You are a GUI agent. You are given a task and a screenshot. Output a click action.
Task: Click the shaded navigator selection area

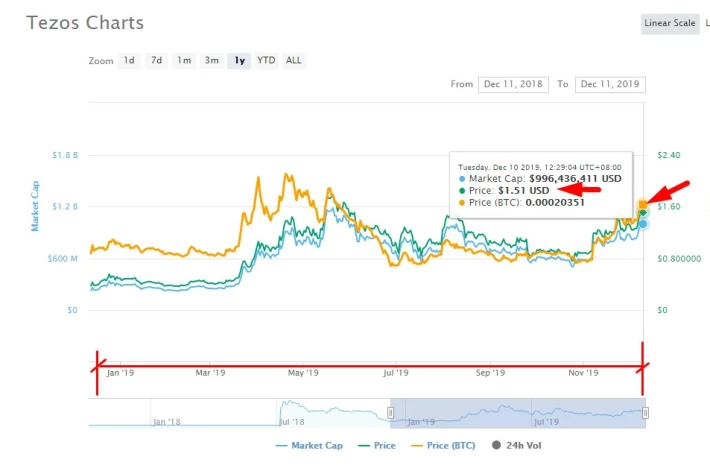518,413
